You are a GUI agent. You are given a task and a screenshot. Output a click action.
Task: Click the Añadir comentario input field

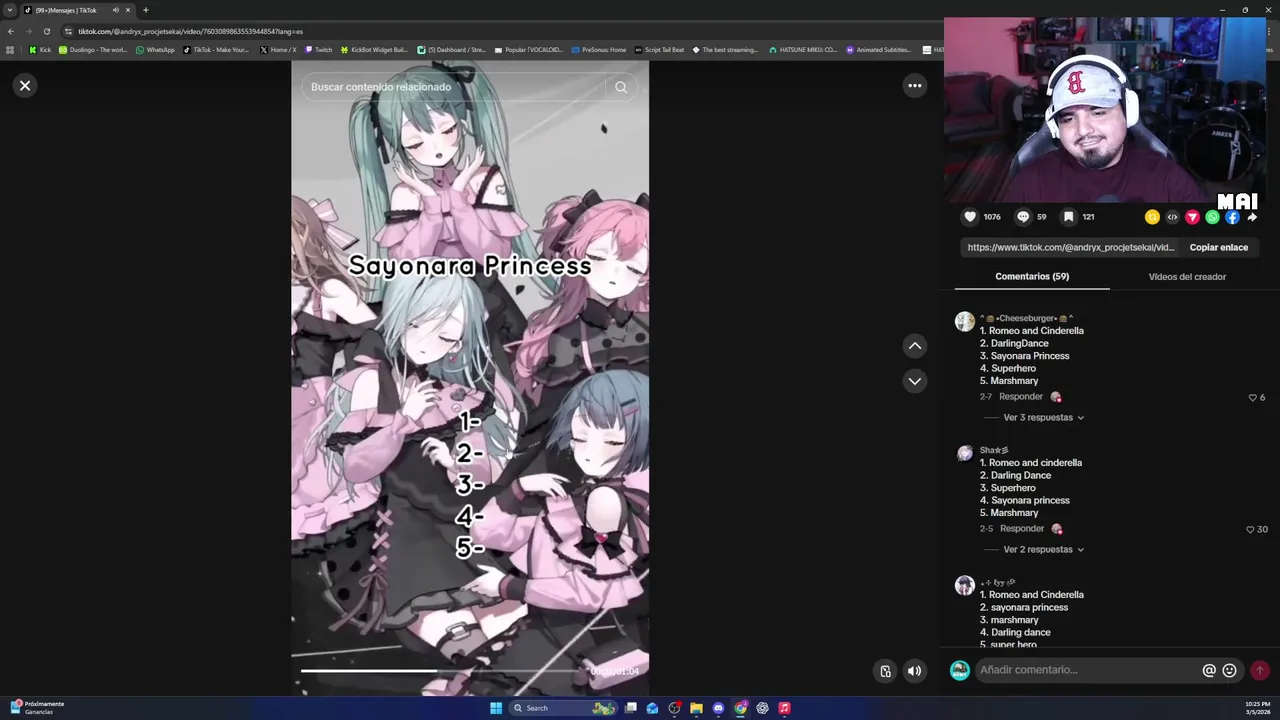pyautogui.click(x=1088, y=670)
